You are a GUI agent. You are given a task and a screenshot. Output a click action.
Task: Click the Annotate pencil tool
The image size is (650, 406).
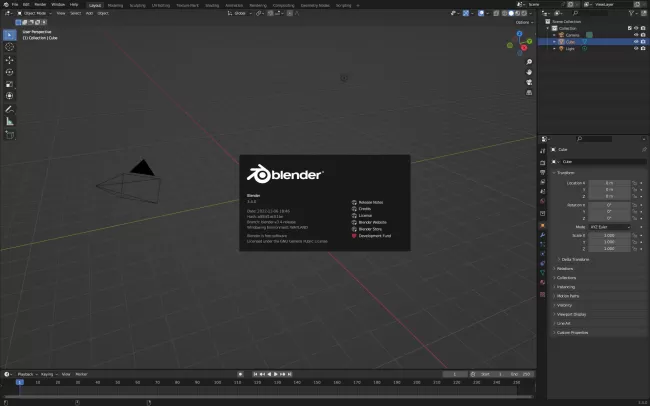pyautogui.click(x=10, y=109)
